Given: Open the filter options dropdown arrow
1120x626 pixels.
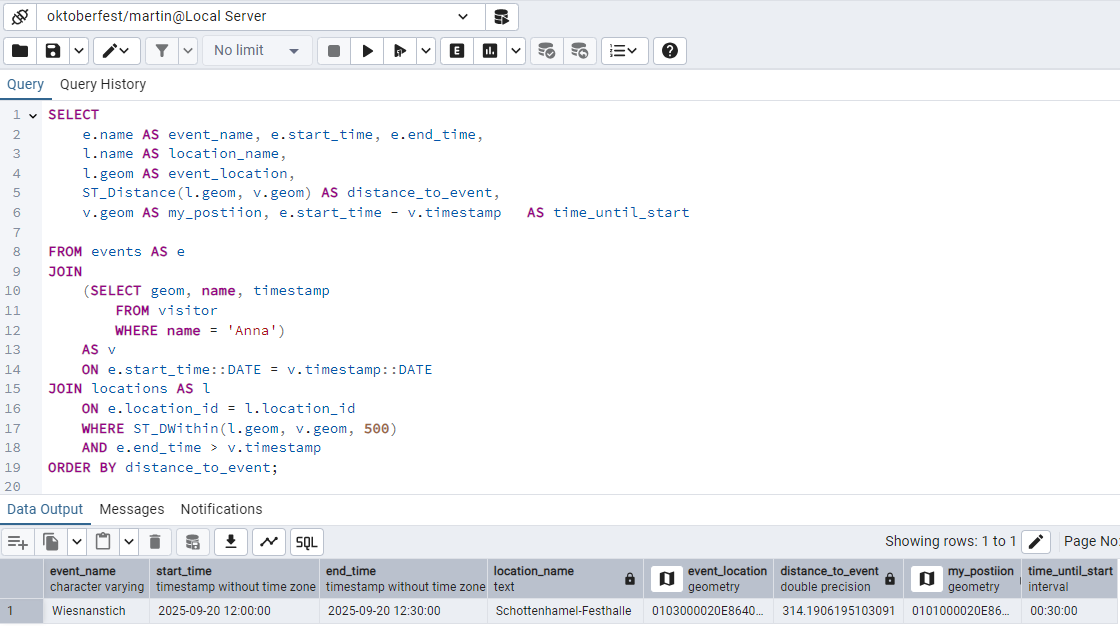Looking at the screenshot, I should click(x=188, y=51).
